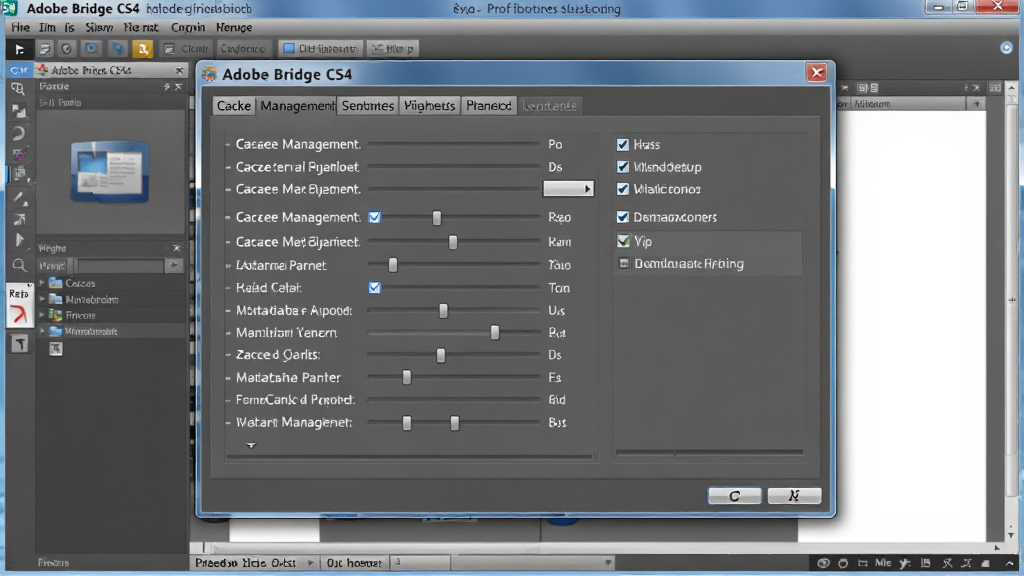
Task: Click the round blue icon near the window's right edge
Action: point(1006,48)
